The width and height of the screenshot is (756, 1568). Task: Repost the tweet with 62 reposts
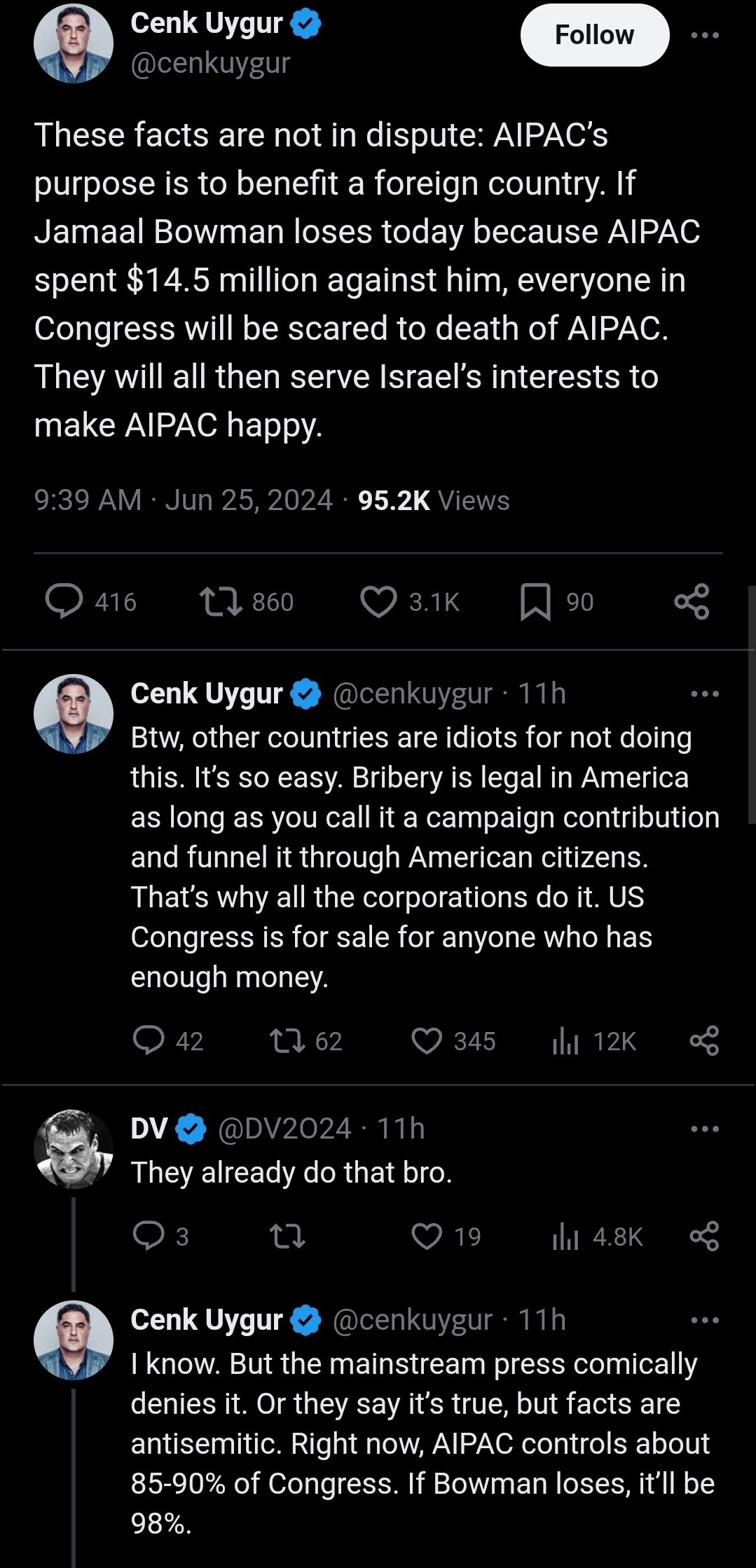[287, 1040]
